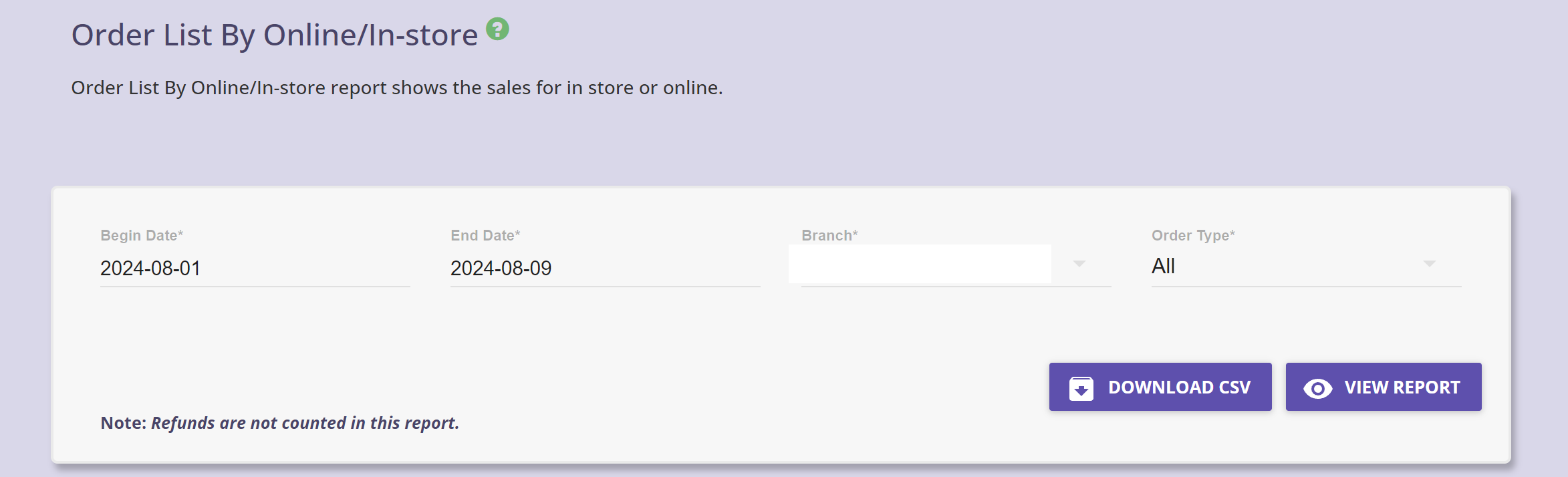
Task: Click the End Date label
Action: click(485, 235)
